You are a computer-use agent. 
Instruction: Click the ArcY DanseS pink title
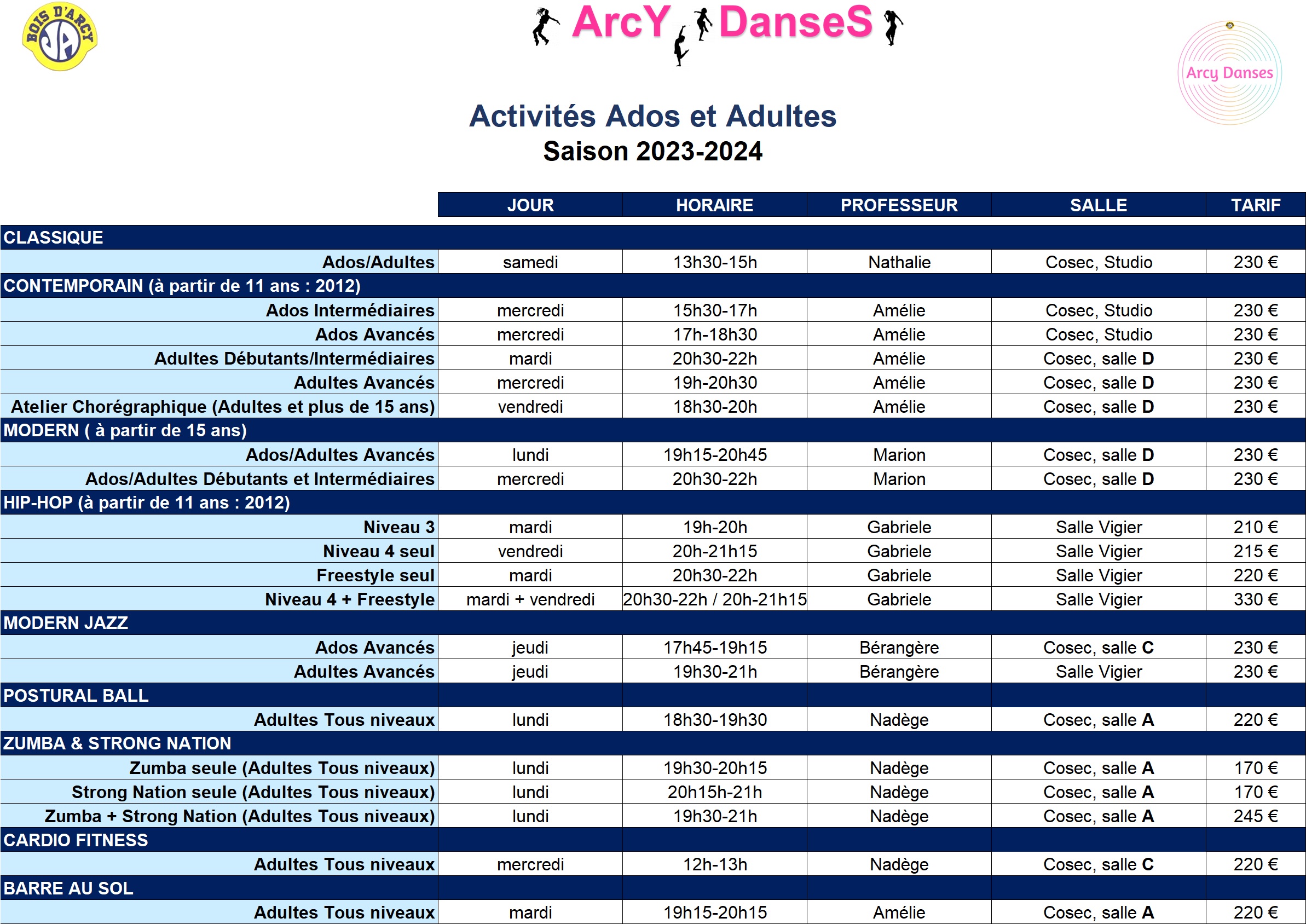point(722,22)
